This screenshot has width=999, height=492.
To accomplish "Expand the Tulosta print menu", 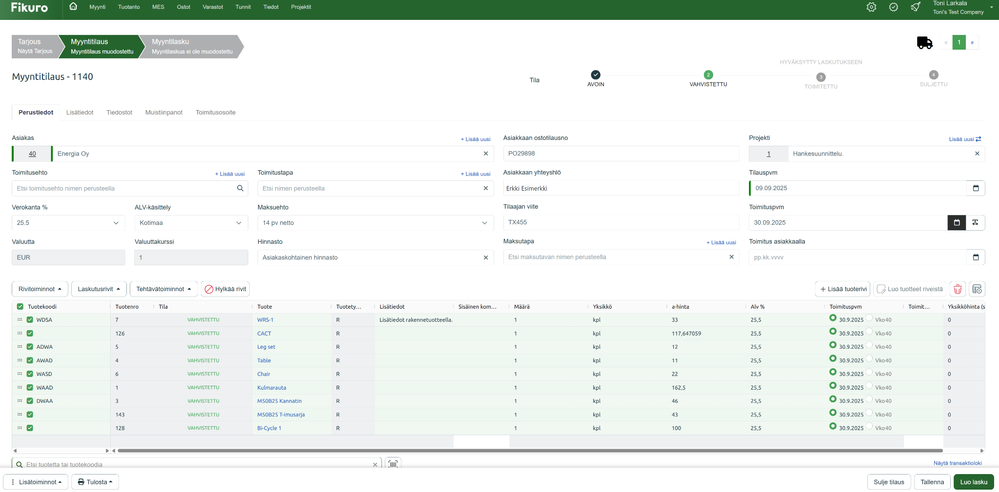I will pyautogui.click(x=95, y=482).
